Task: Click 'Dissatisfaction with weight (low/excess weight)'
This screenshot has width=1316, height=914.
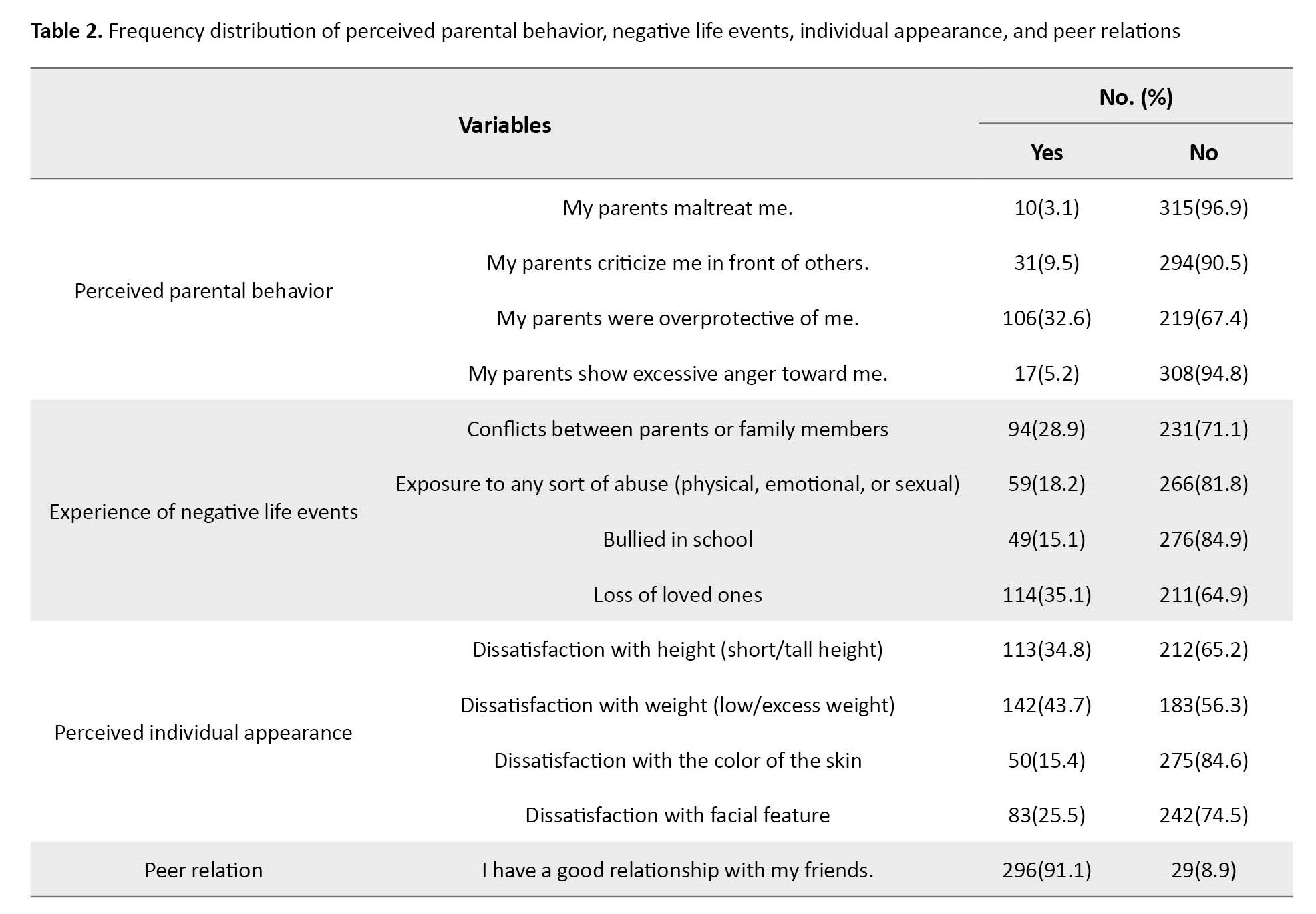Action: click(x=677, y=705)
